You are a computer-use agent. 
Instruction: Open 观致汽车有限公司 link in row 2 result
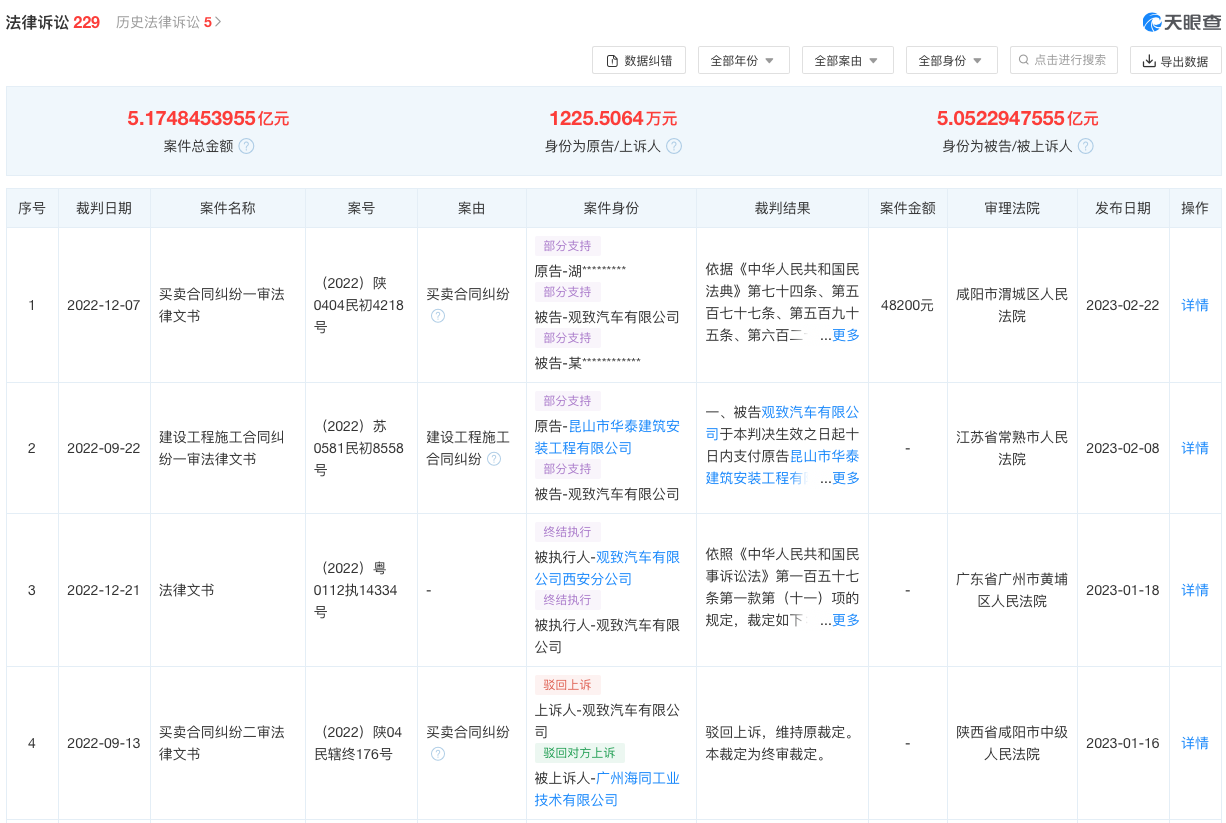783,423
